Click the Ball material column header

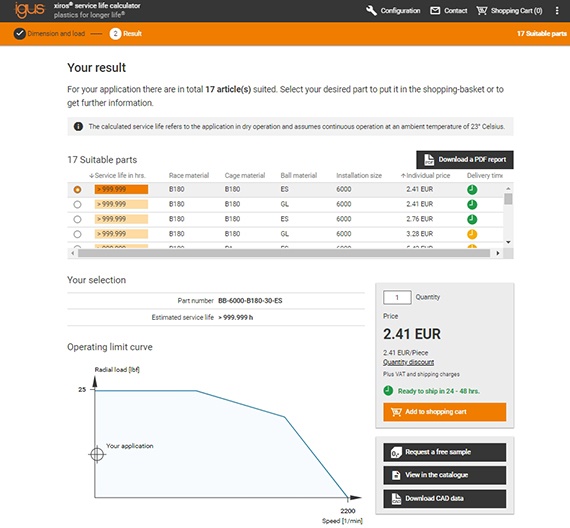pyautogui.click(x=298, y=175)
